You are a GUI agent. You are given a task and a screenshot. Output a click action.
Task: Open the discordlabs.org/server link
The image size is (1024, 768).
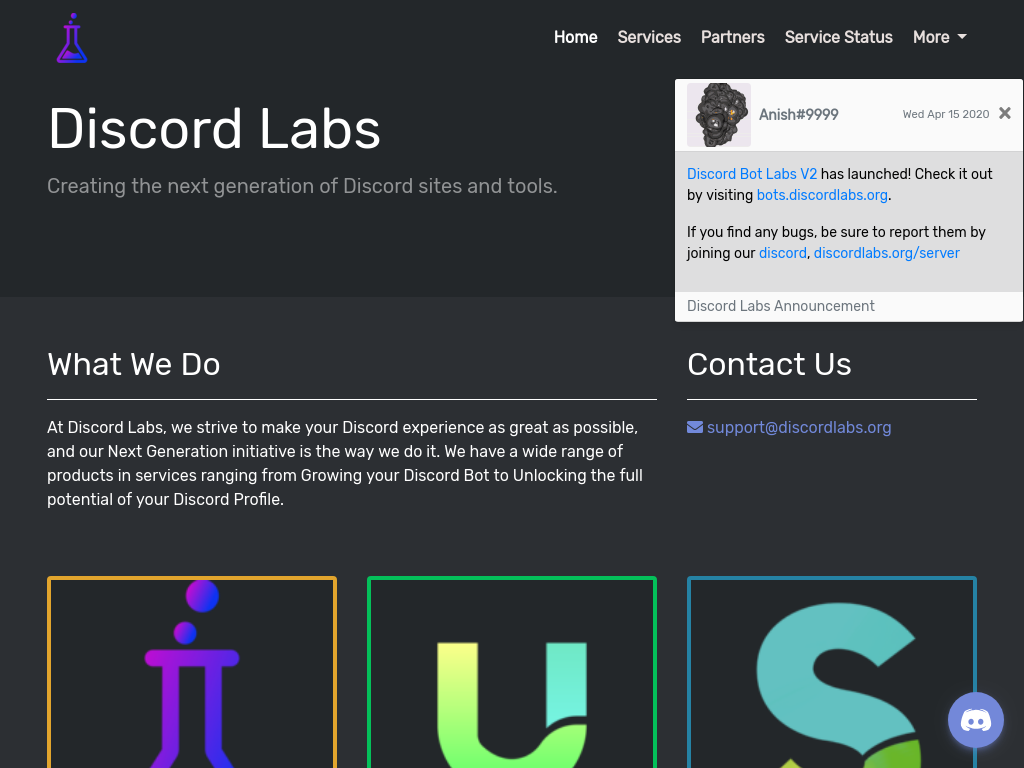887,253
